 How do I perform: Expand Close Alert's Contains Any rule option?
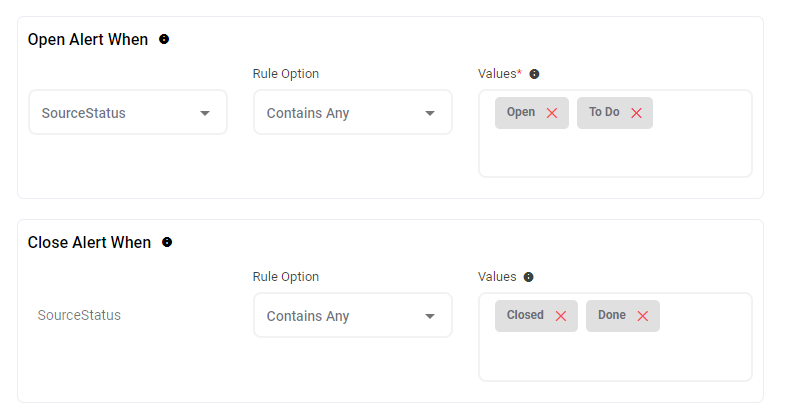[x=352, y=316]
